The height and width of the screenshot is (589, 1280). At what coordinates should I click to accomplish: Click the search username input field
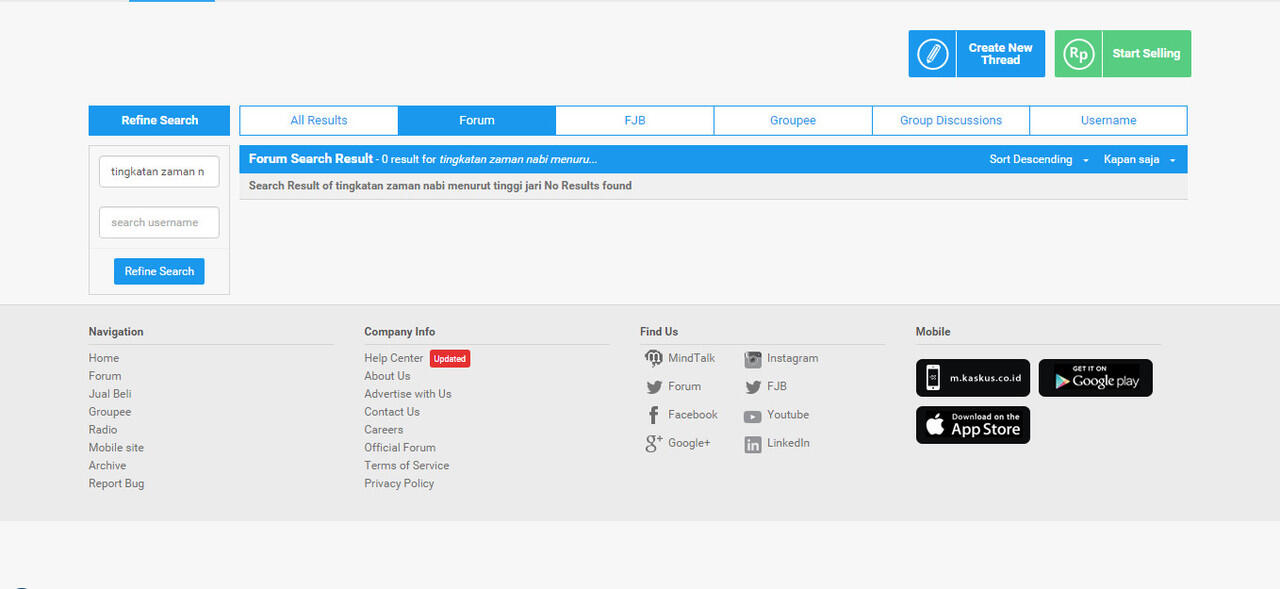159,222
